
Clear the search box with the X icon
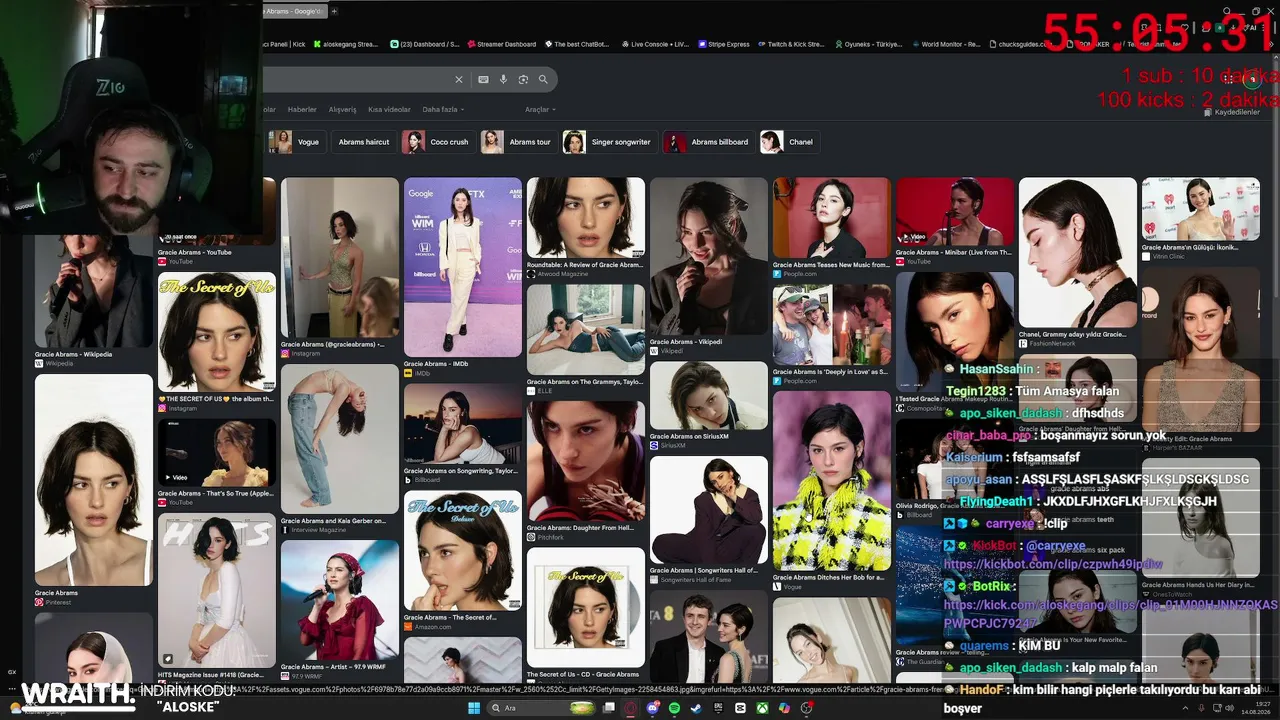459,80
